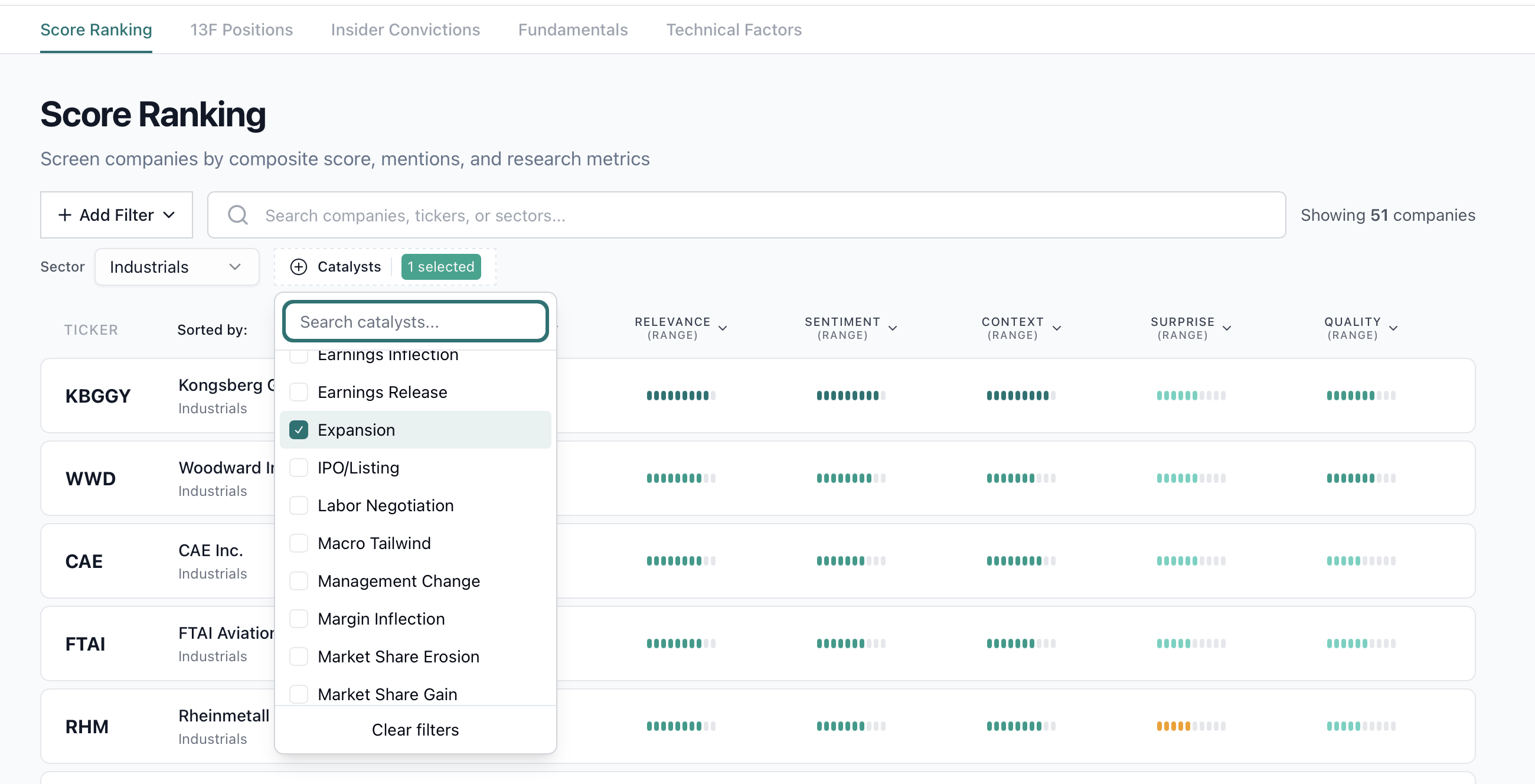1535x784 pixels.
Task: Expand the Relevance range column chevron
Action: pyautogui.click(x=723, y=328)
